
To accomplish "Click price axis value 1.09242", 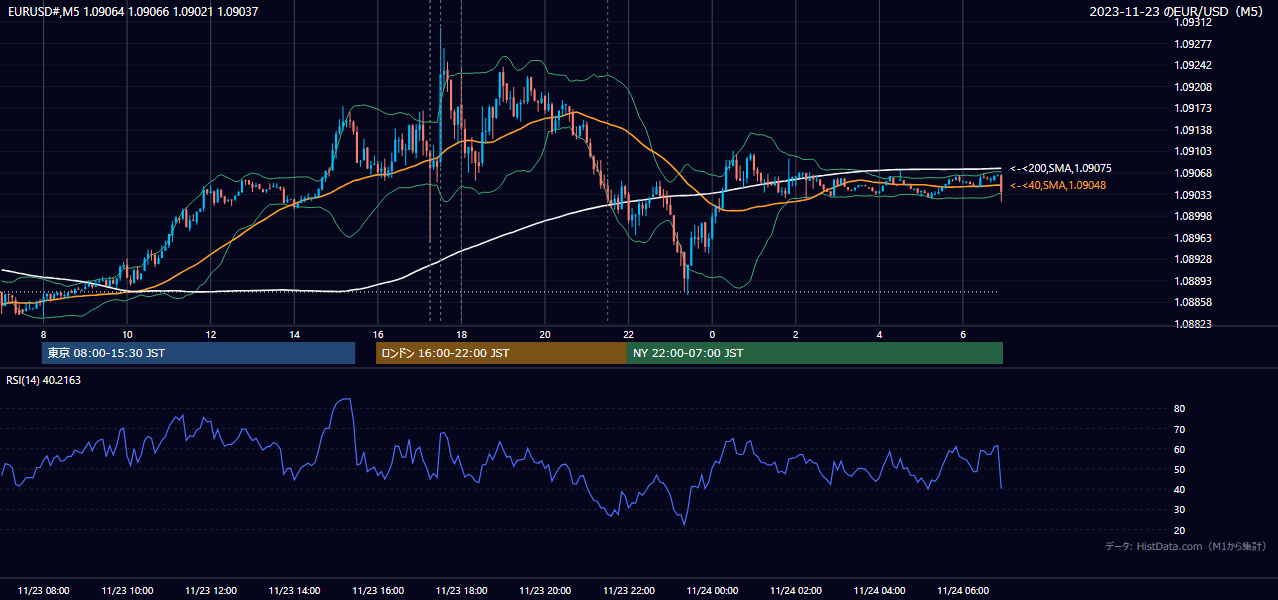I will click(x=1193, y=65).
